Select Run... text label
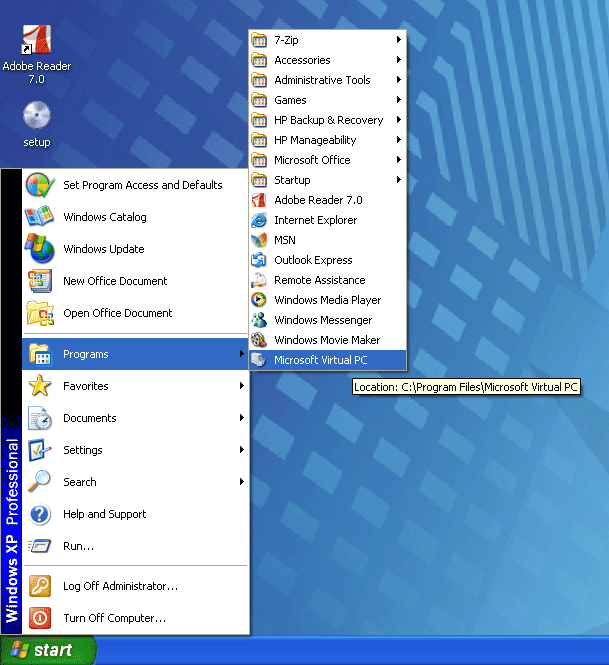The width and height of the screenshot is (609, 665). coord(78,546)
